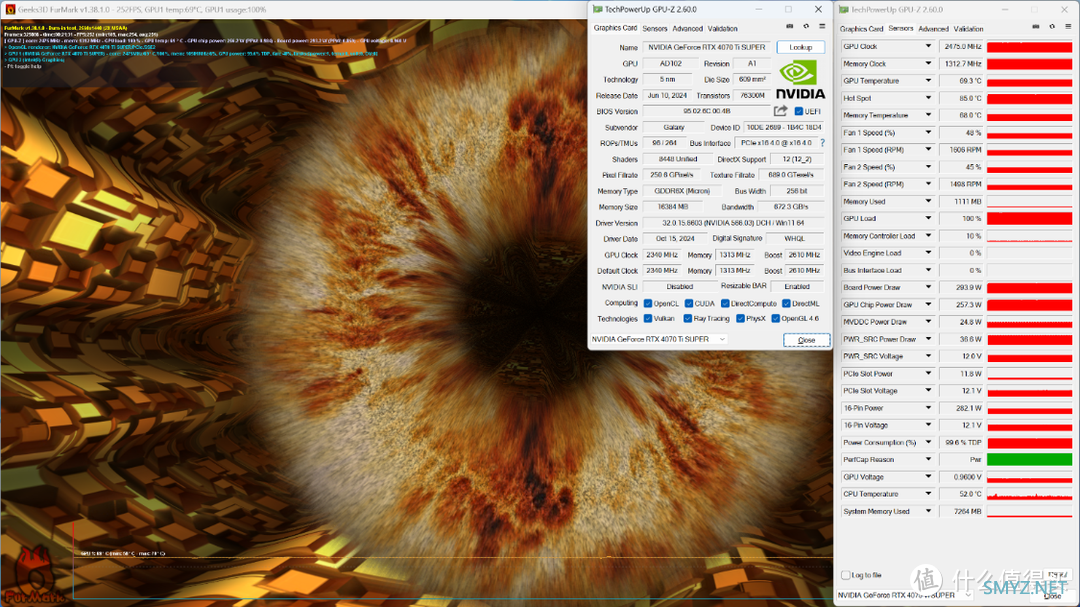Open hamburger menu in Graphics Card GPU-Z window
The height and width of the screenshot is (607, 1080).
(822, 26)
